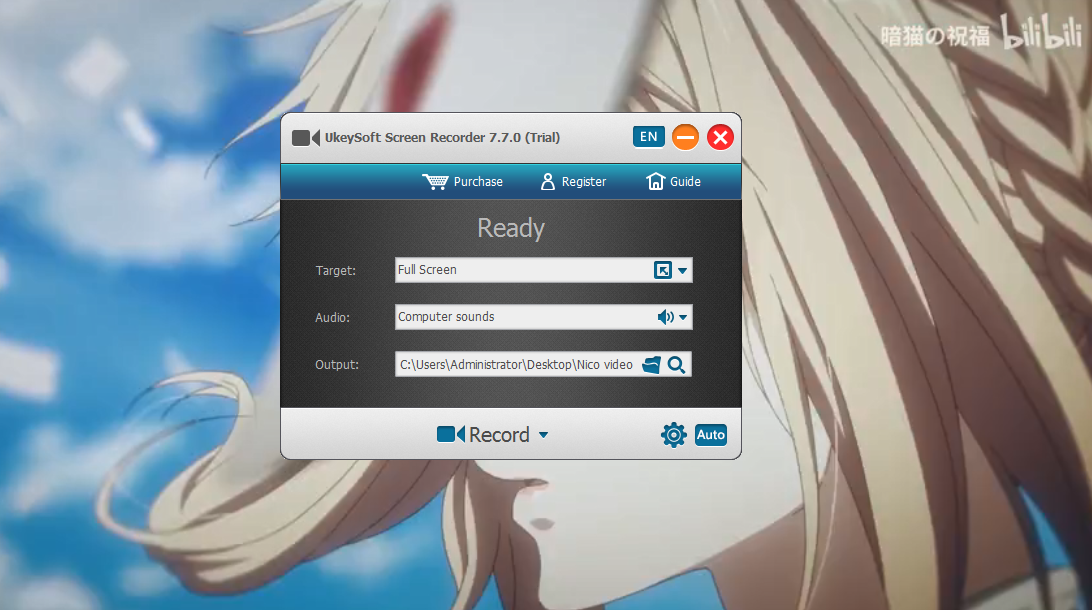
Task: Click the Output path text field
Action: pos(516,365)
